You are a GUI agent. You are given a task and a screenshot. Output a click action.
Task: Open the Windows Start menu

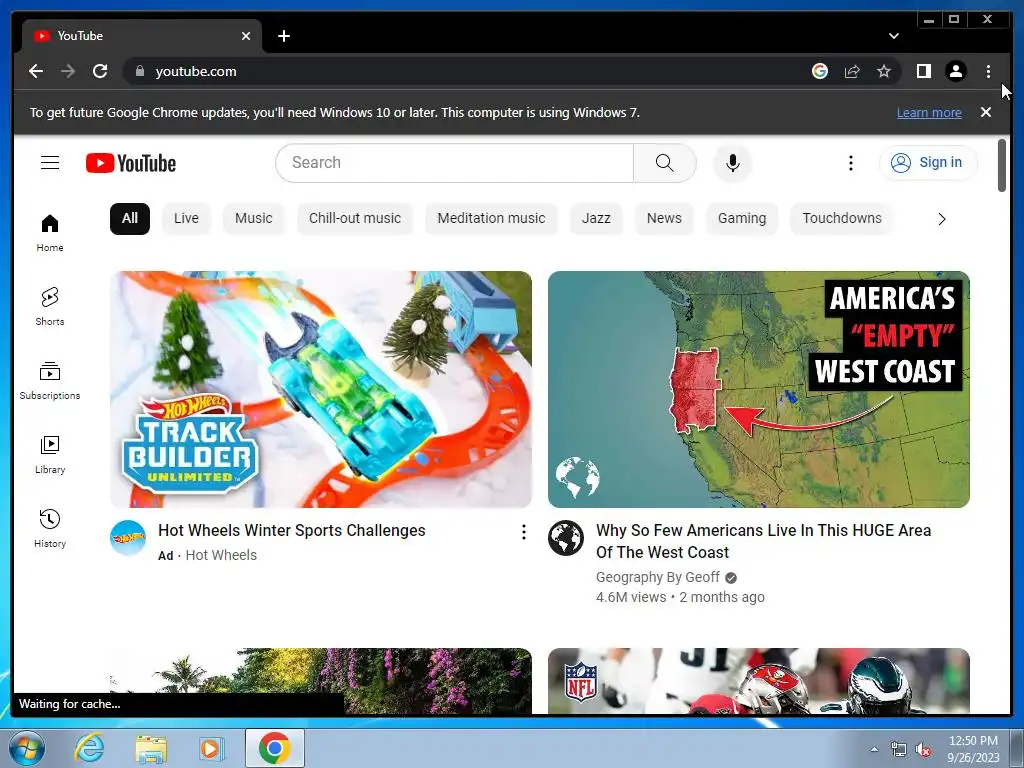[x=26, y=748]
